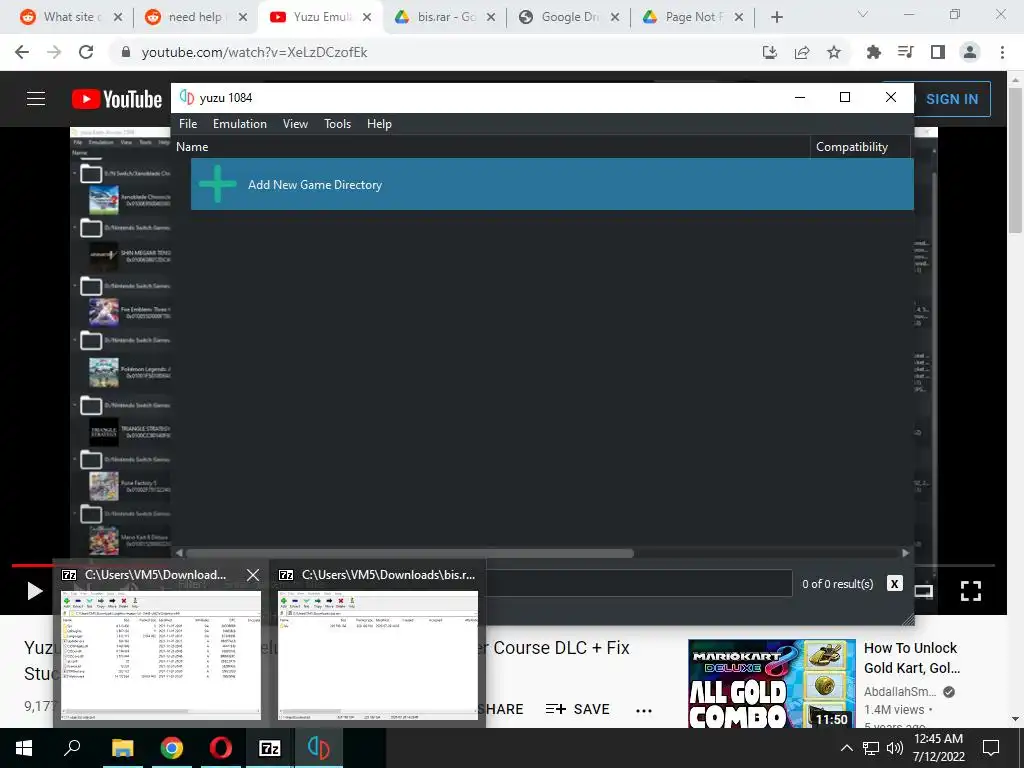Open File Explorer from the taskbar
Image resolution: width=1024 pixels, height=768 pixels.
point(122,748)
